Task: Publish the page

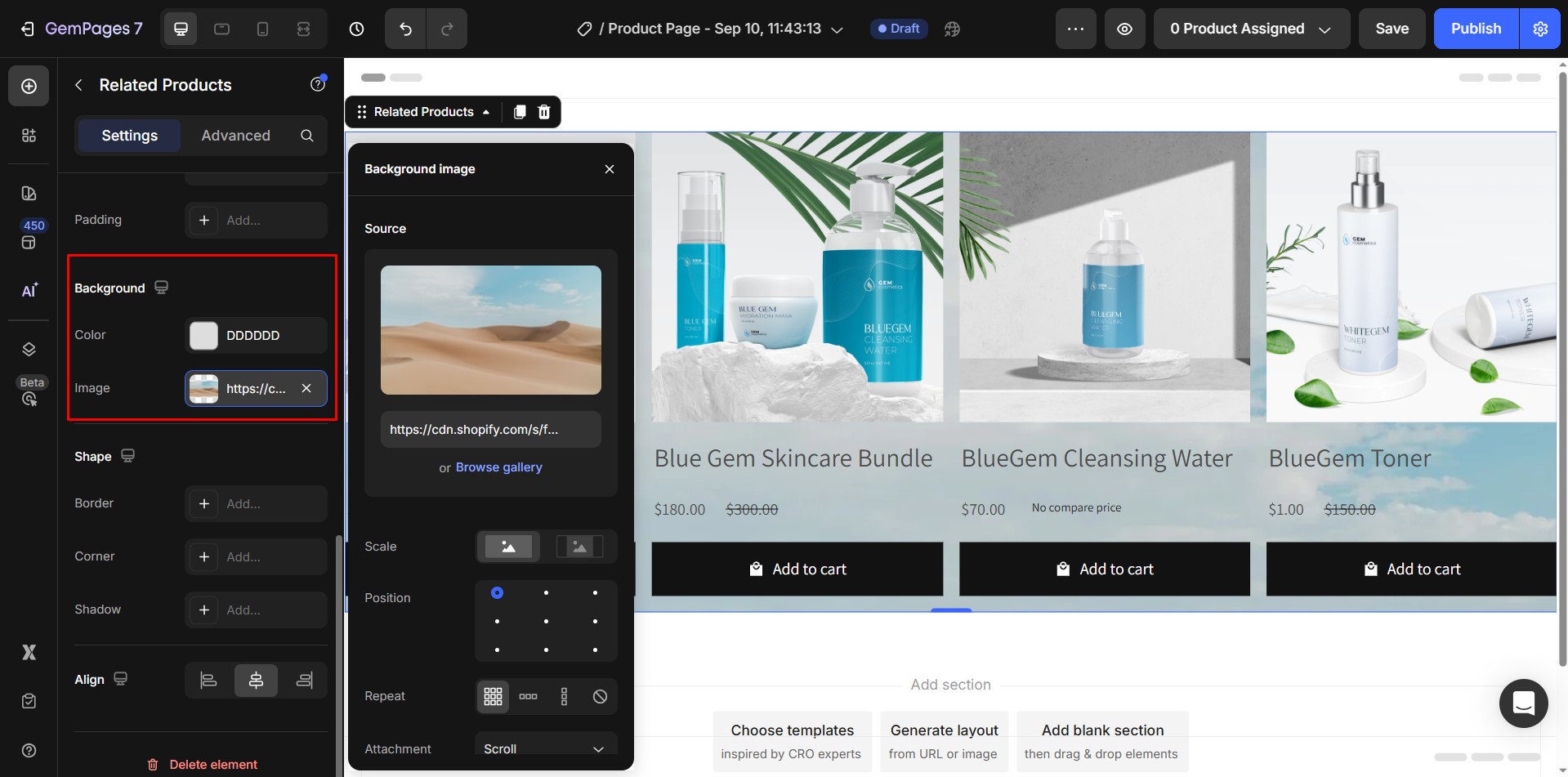Action: pos(1474,29)
